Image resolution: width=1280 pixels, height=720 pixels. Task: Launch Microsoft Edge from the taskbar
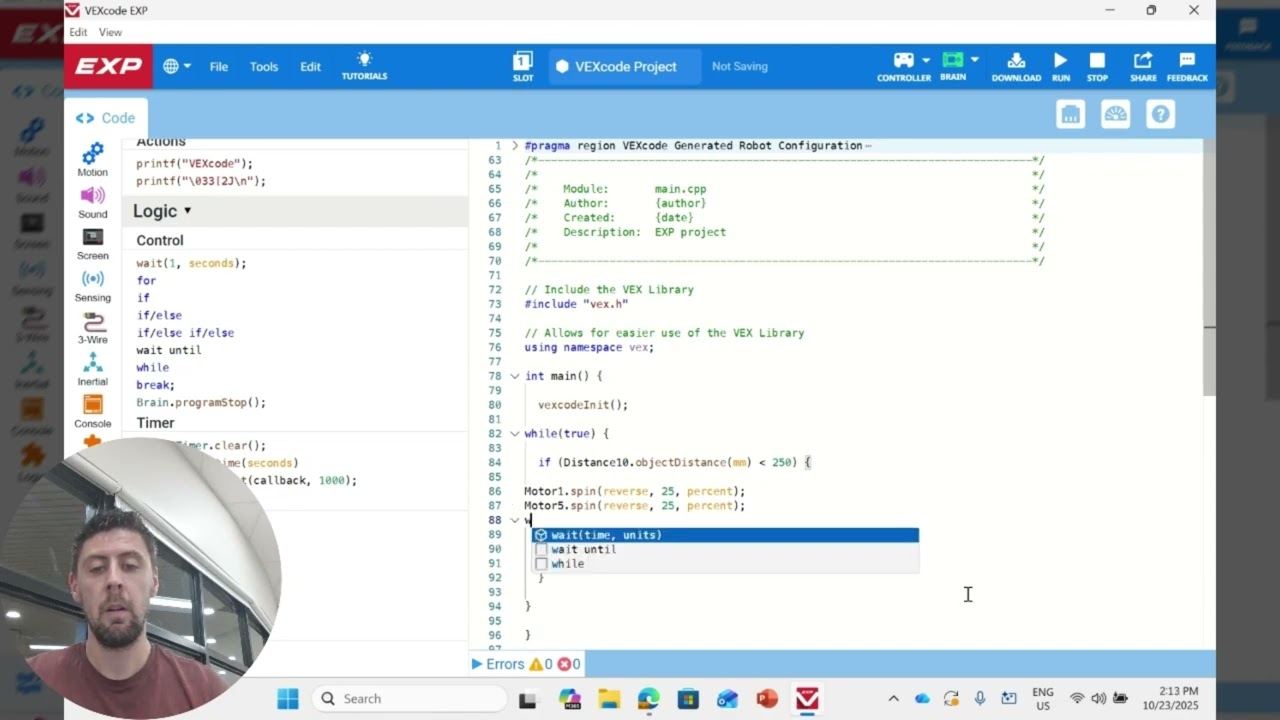point(648,698)
